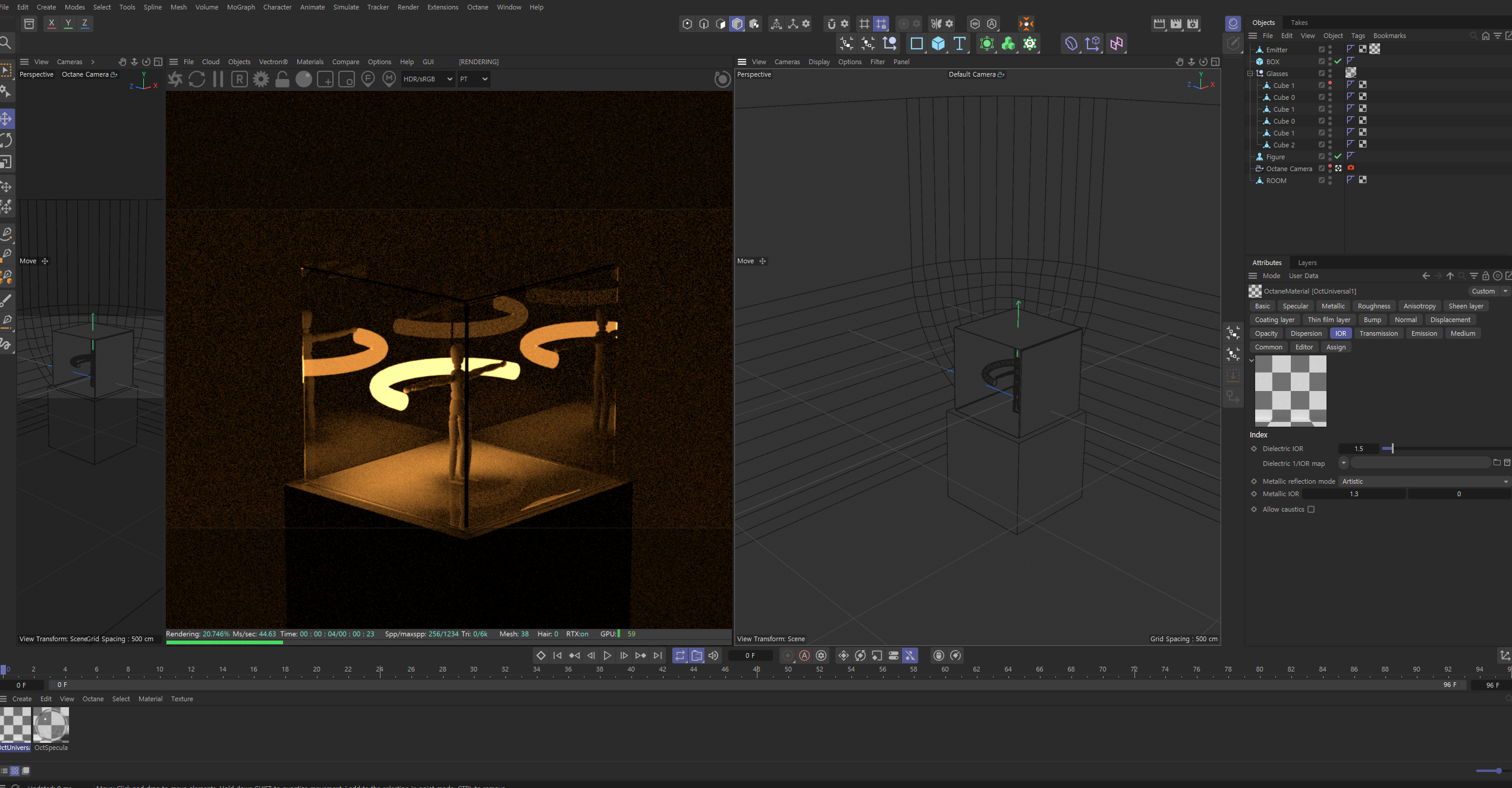Open the Dielectric 1/IOR map dropdown arrow

(x=1343, y=463)
